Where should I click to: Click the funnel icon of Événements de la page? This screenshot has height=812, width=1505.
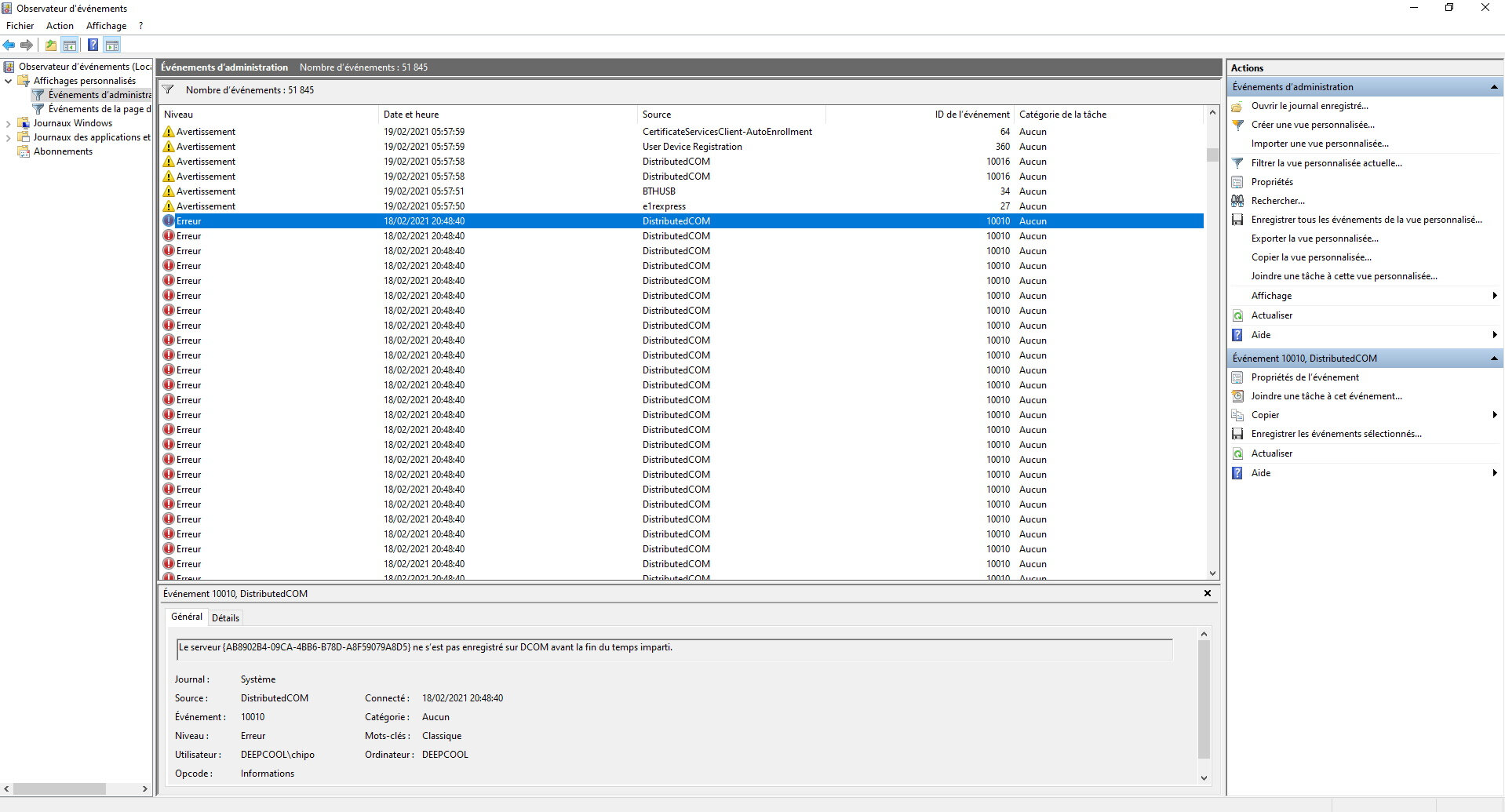38,109
